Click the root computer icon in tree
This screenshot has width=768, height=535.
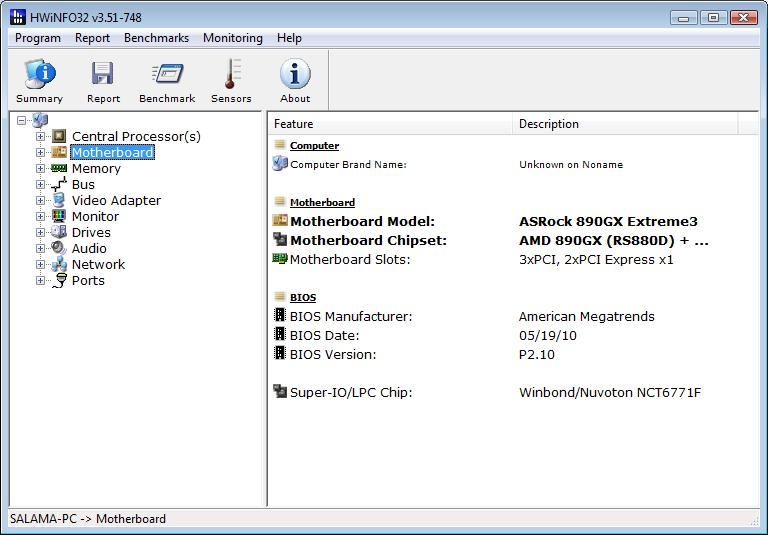(x=40, y=120)
